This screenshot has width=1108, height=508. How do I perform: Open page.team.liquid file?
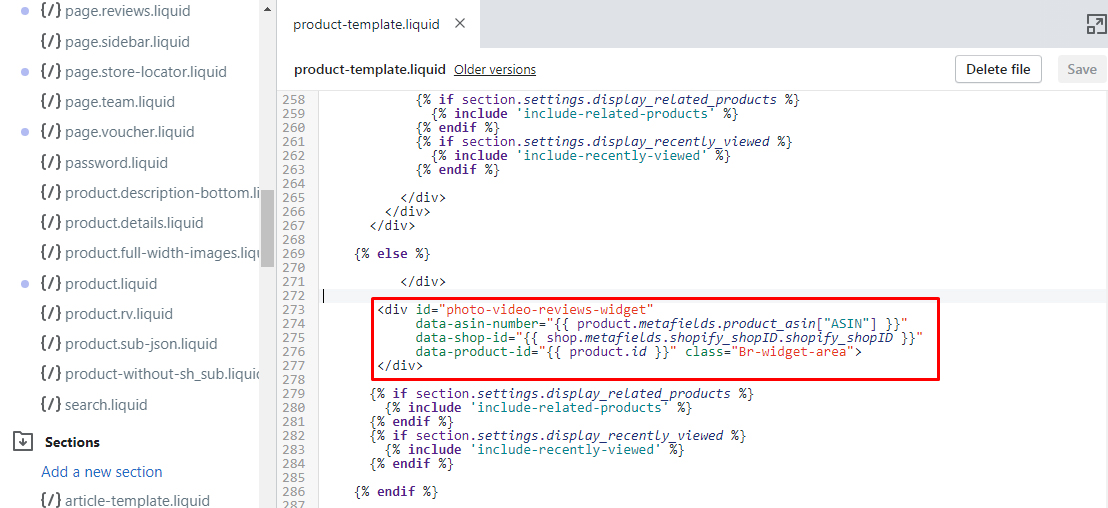coord(119,102)
